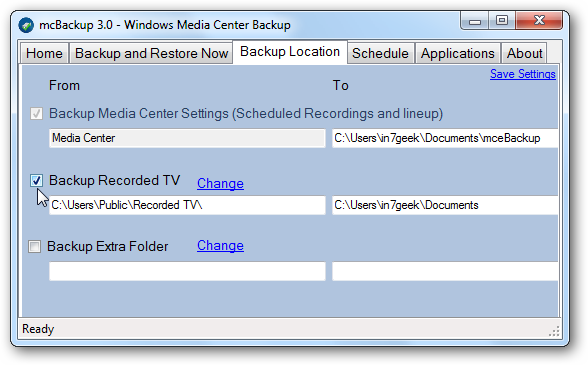Screen dimensions: 588x365
Task: Click the mcBackup app icon in title bar
Action: pos(26,25)
